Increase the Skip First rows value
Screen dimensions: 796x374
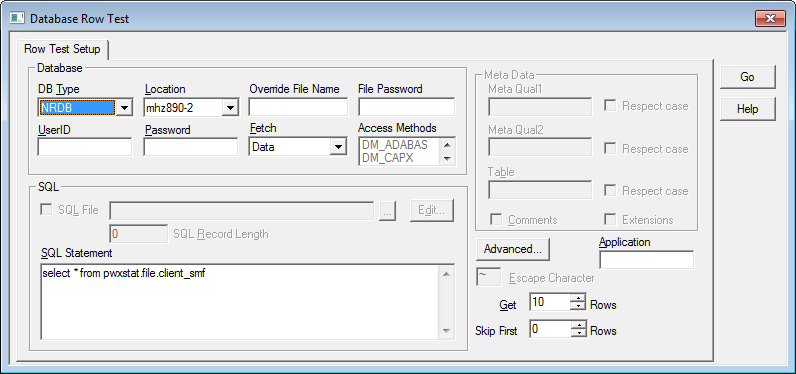pyautogui.click(x=578, y=325)
